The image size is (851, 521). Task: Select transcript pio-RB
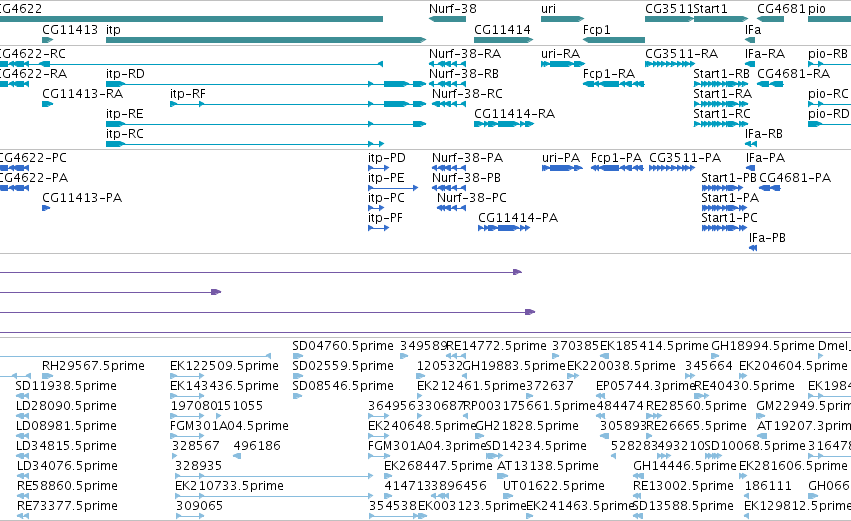click(828, 54)
